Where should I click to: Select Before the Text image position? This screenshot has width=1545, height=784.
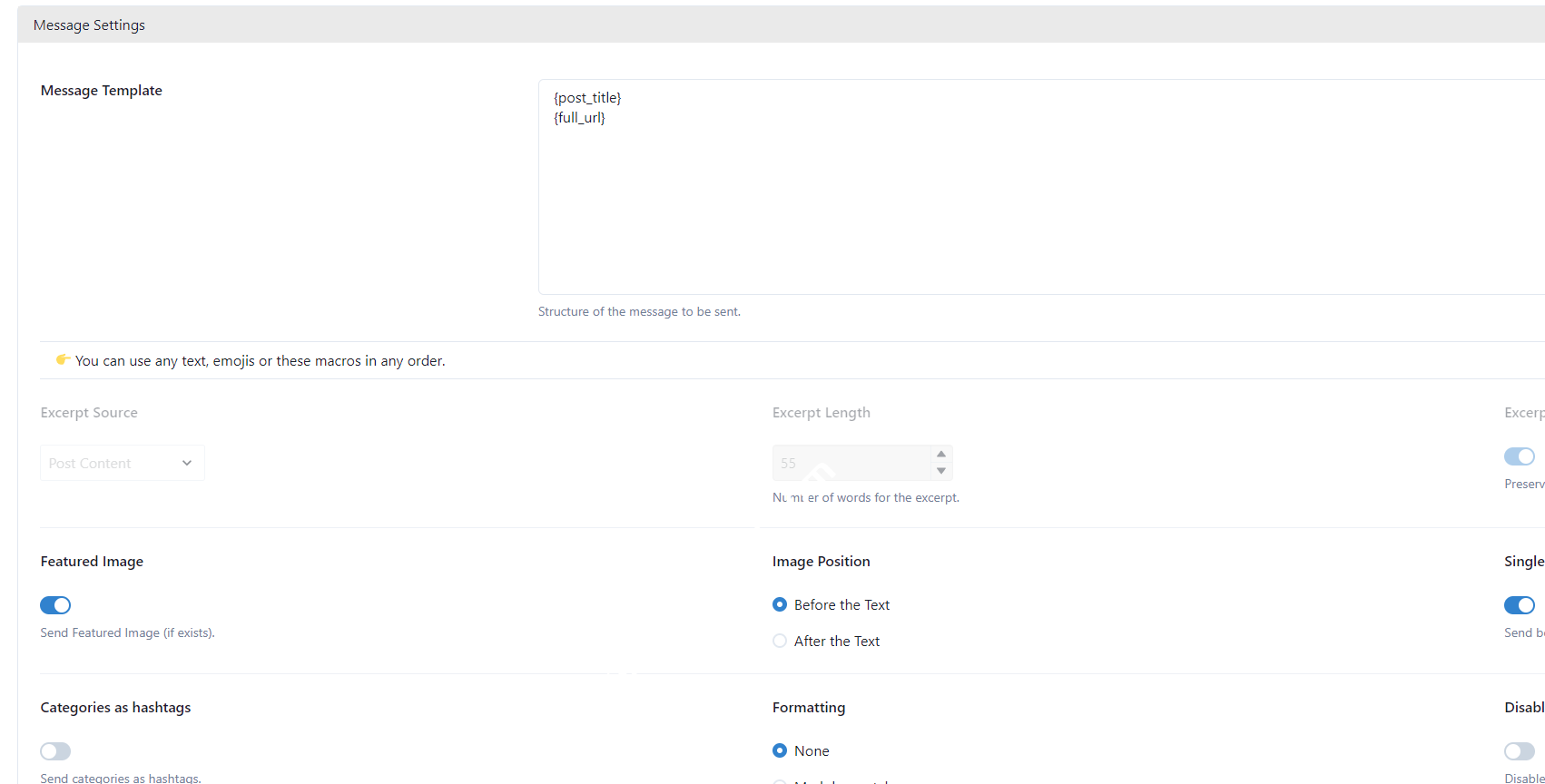pos(780,604)
